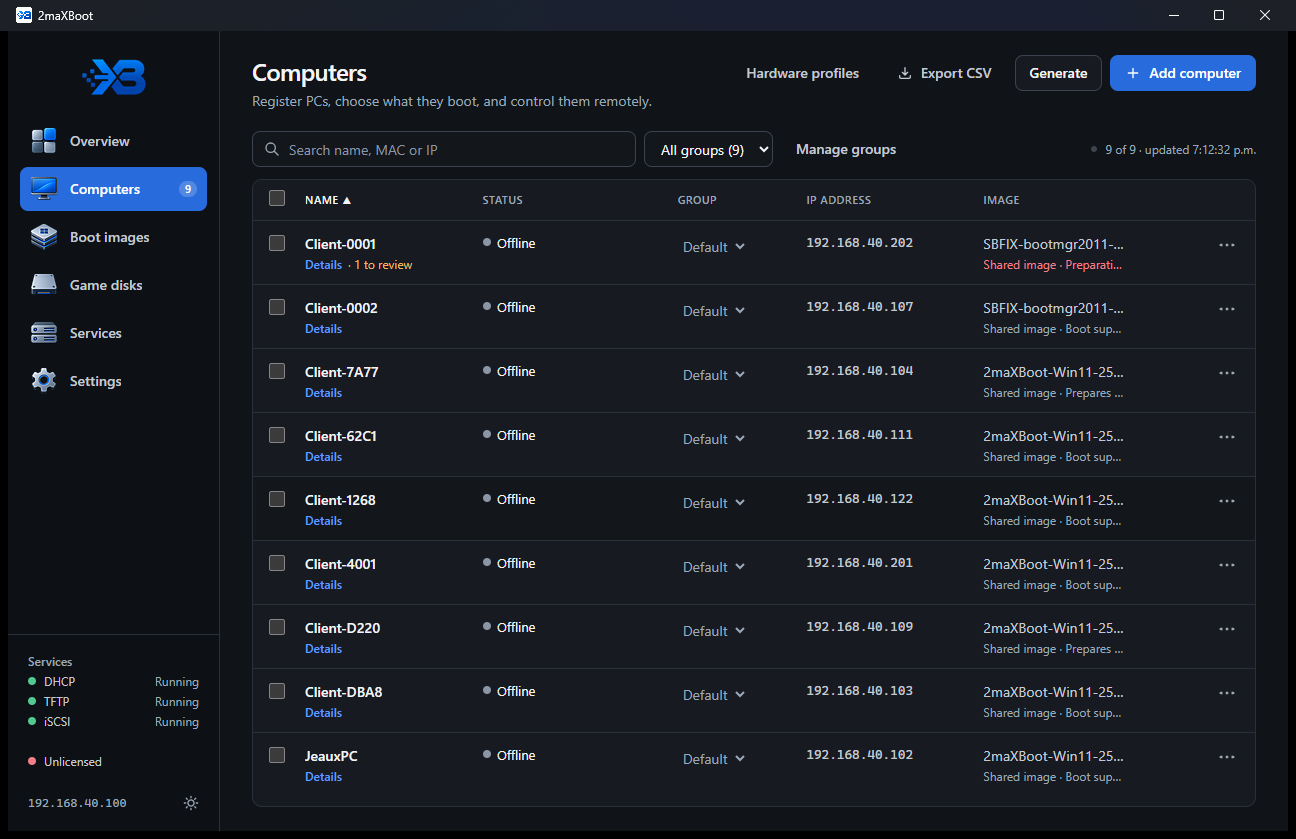Open the Details link for Client-0001
Image resolution: width=1296 pixels, height=839 pixels.
click(x=323, y=265)
